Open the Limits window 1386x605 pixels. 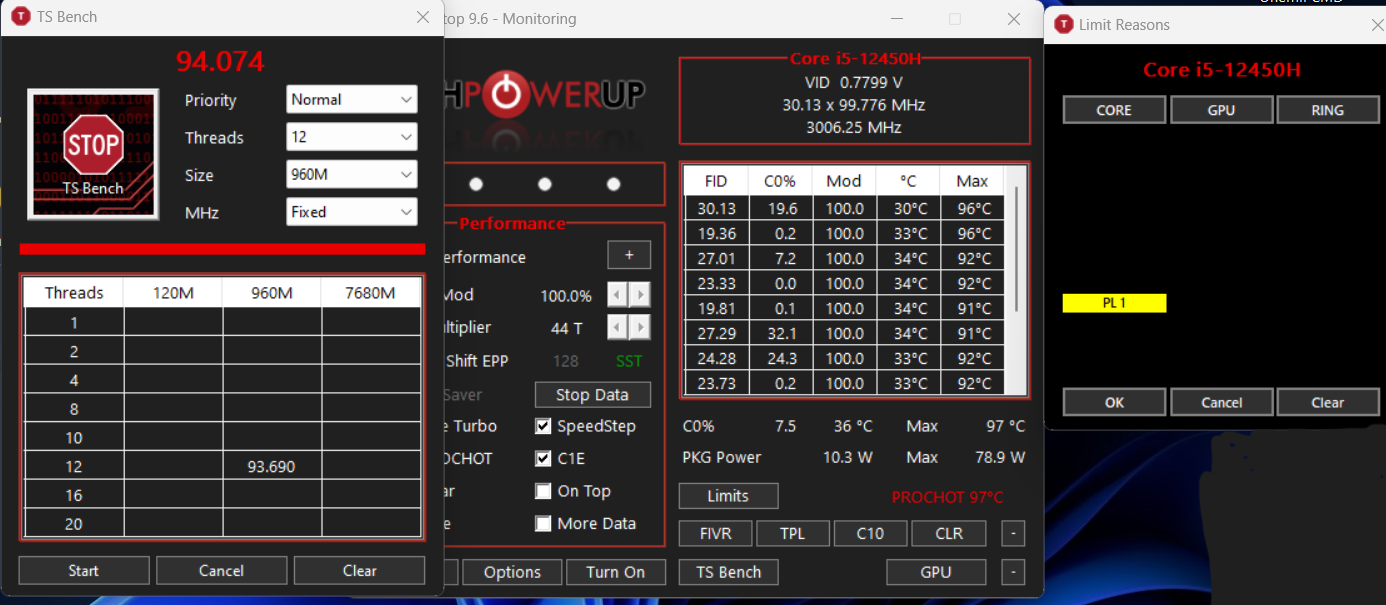pyautogui.click(x=728, y=496)
